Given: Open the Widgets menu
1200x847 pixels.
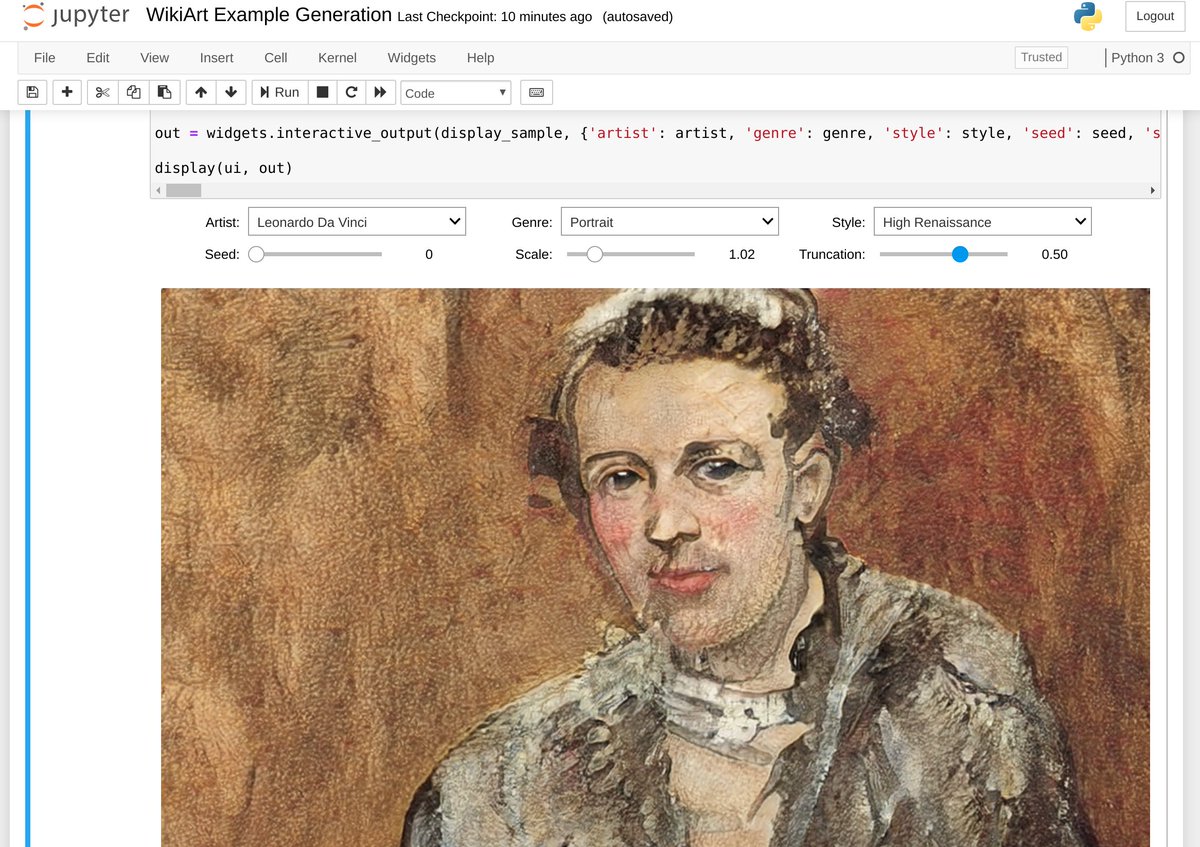Looking at the screenshot, I should pos(412,58).
